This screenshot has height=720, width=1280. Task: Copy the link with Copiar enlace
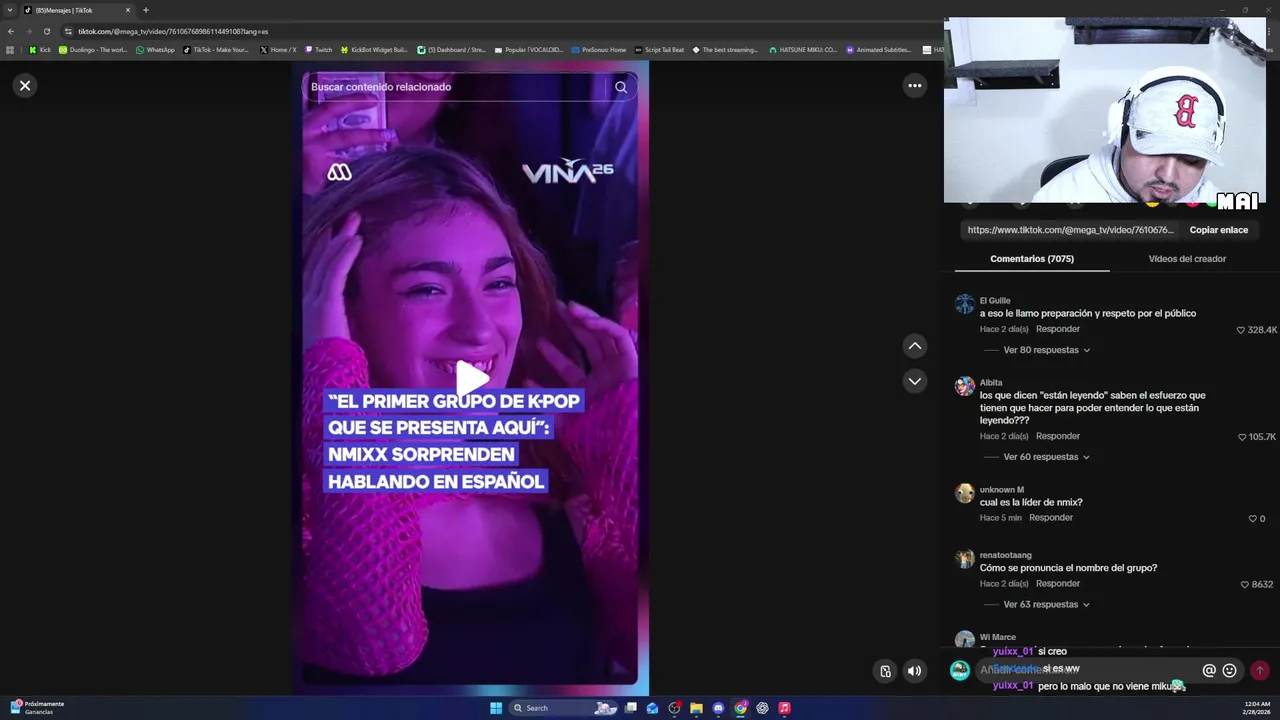1218,230
